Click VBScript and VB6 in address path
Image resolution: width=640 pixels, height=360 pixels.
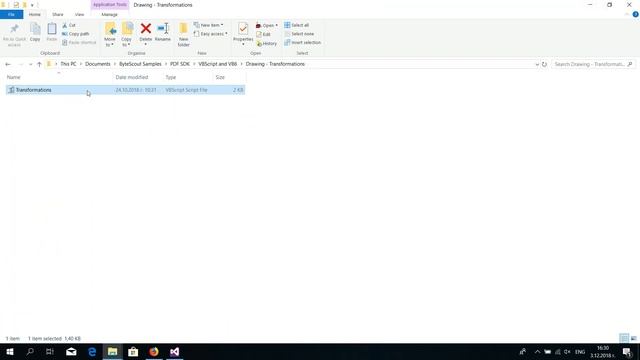pos(218,64)
